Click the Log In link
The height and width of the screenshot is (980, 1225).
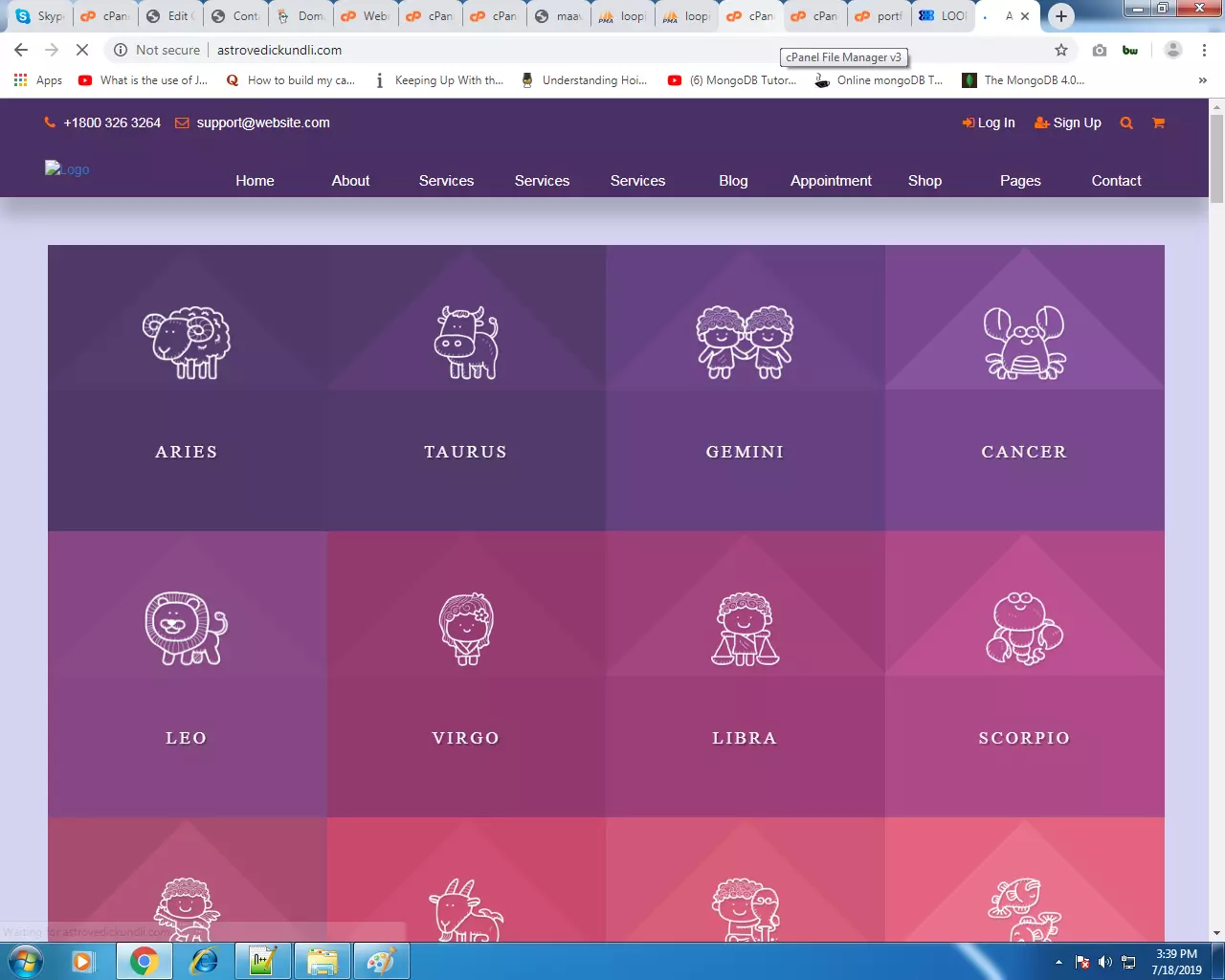[x=989, y=122]
